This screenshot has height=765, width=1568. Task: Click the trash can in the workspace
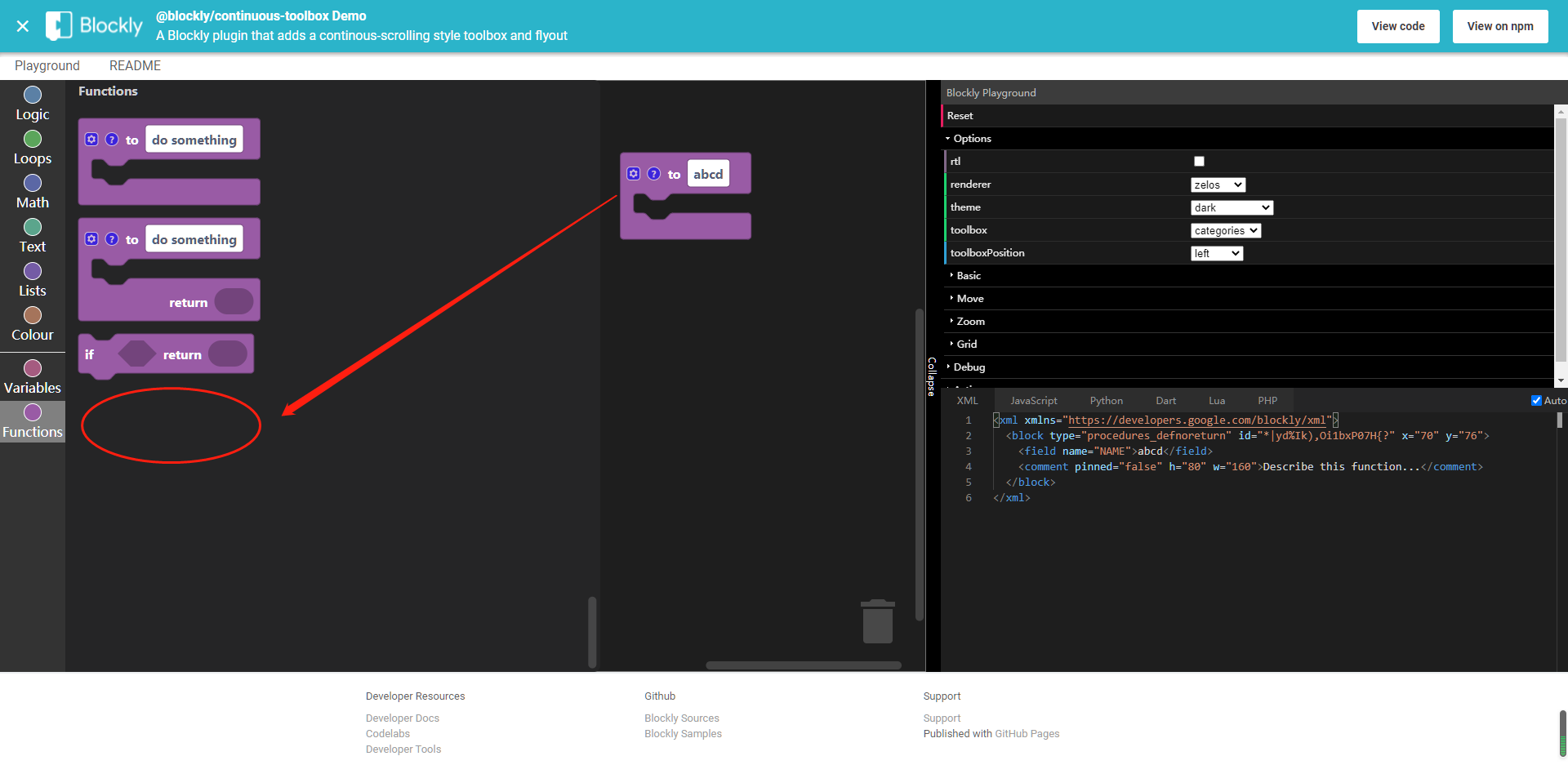877,621
